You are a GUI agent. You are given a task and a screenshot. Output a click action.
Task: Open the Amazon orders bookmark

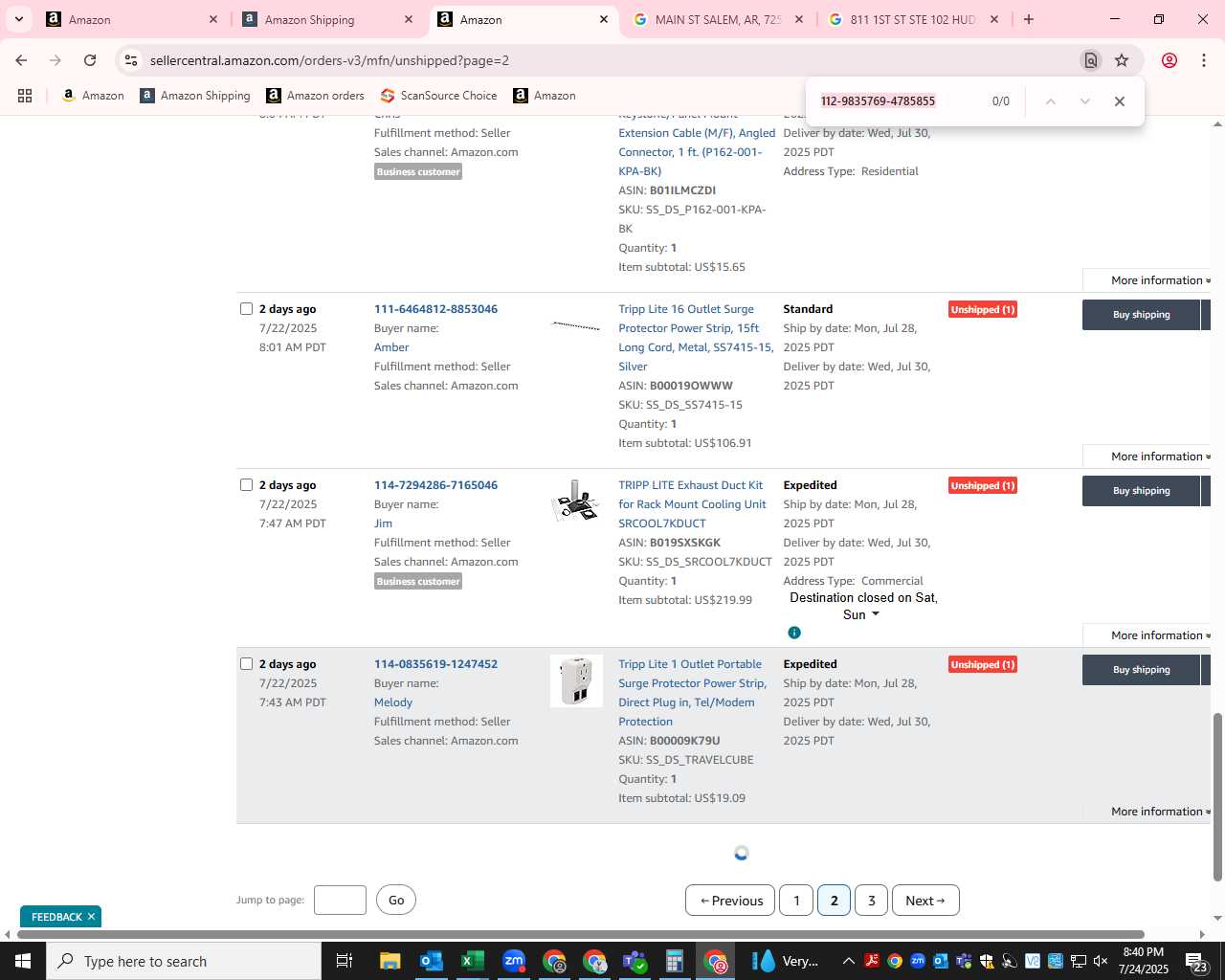coord(315,96)
